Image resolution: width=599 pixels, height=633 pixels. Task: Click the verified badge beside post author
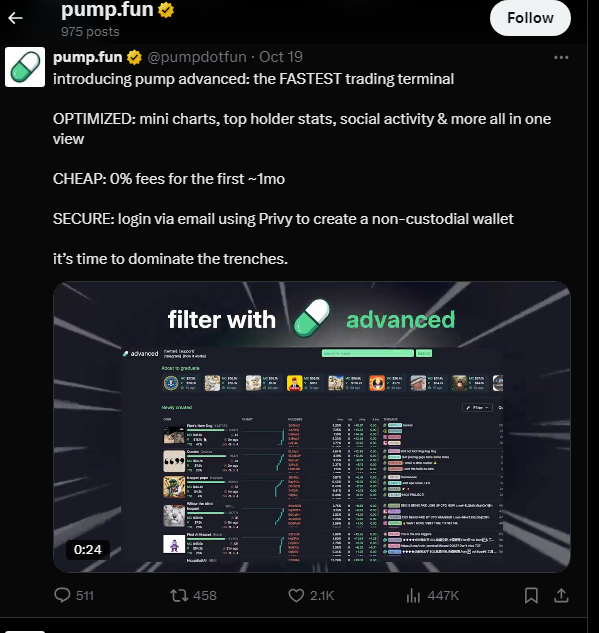134,57
